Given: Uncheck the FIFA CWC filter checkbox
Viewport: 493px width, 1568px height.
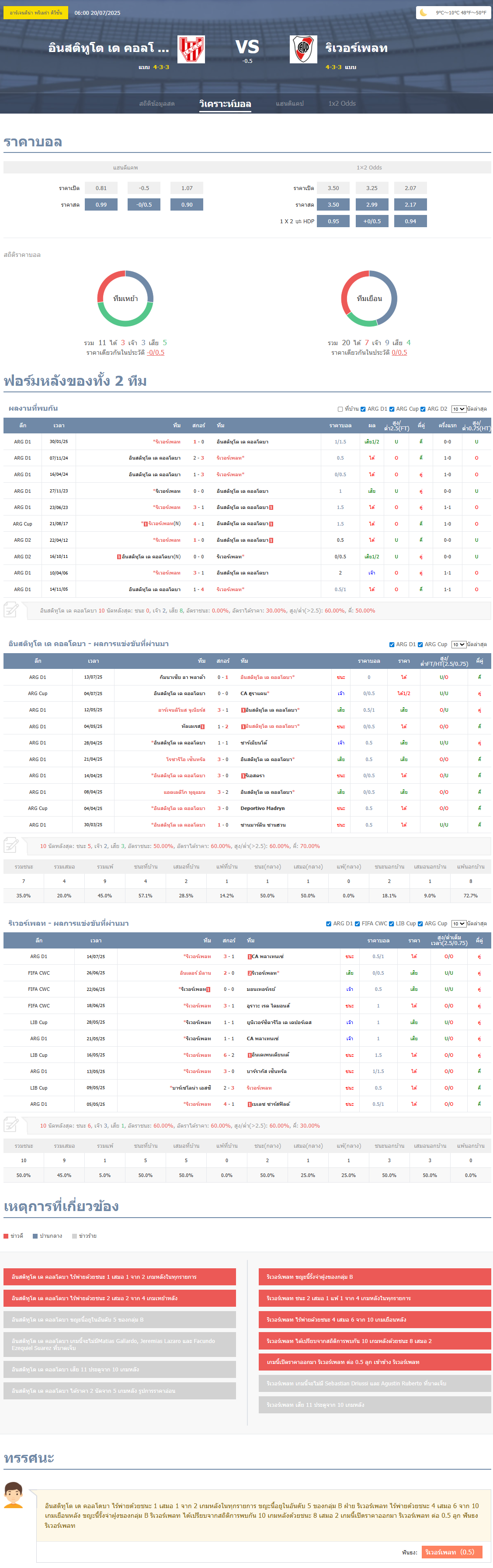Looking at the screenshot, I should [357, 924].
